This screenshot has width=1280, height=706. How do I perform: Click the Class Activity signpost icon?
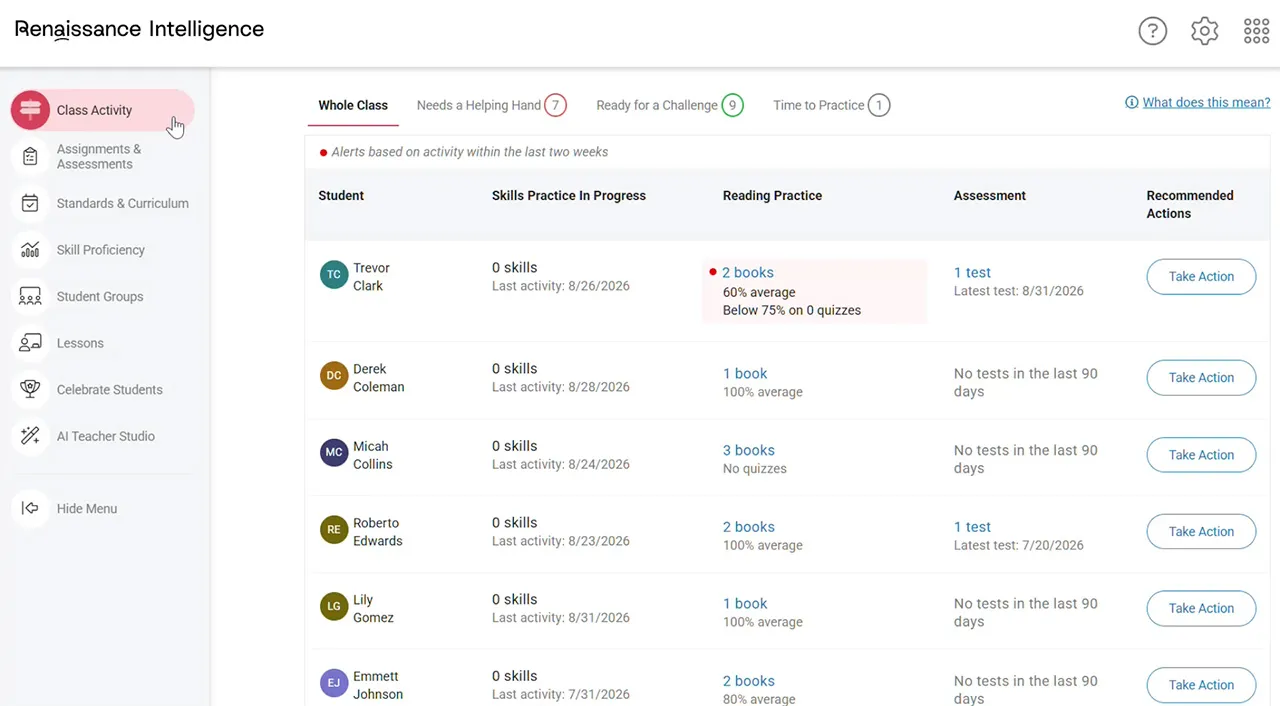click(x=30, y=110)
